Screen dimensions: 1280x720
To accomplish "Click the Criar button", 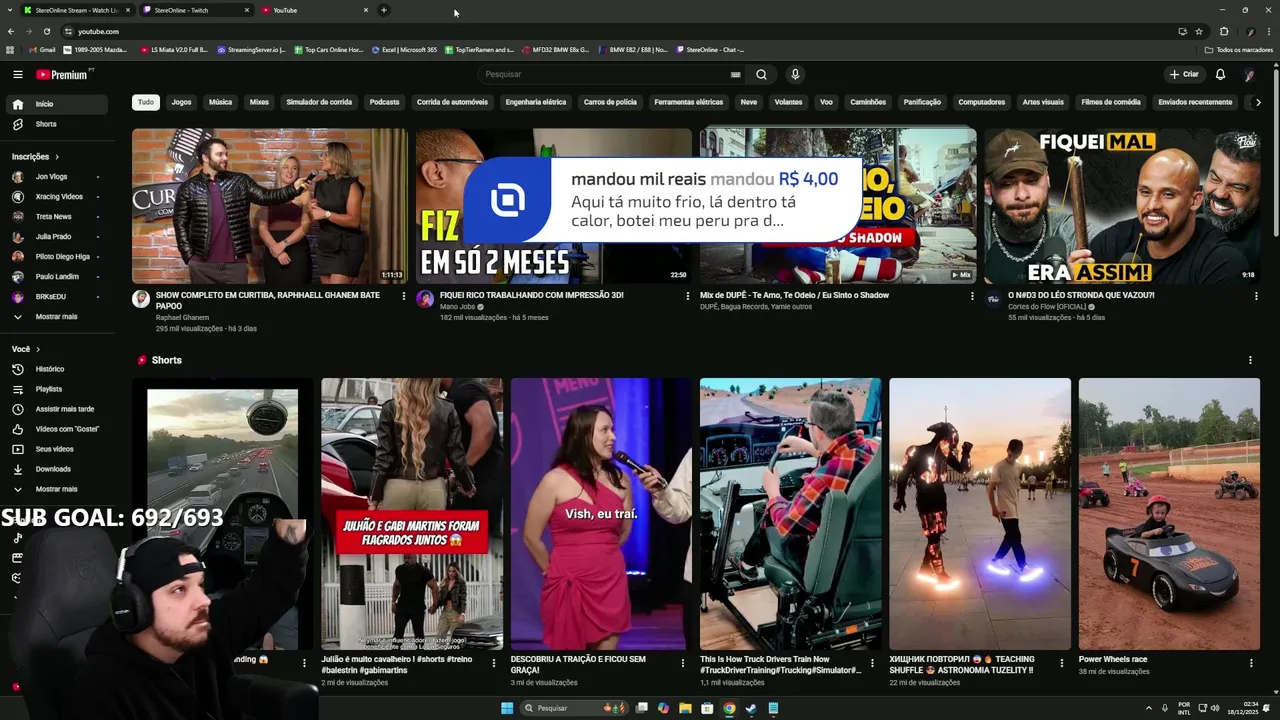I will click(1184, 74).
